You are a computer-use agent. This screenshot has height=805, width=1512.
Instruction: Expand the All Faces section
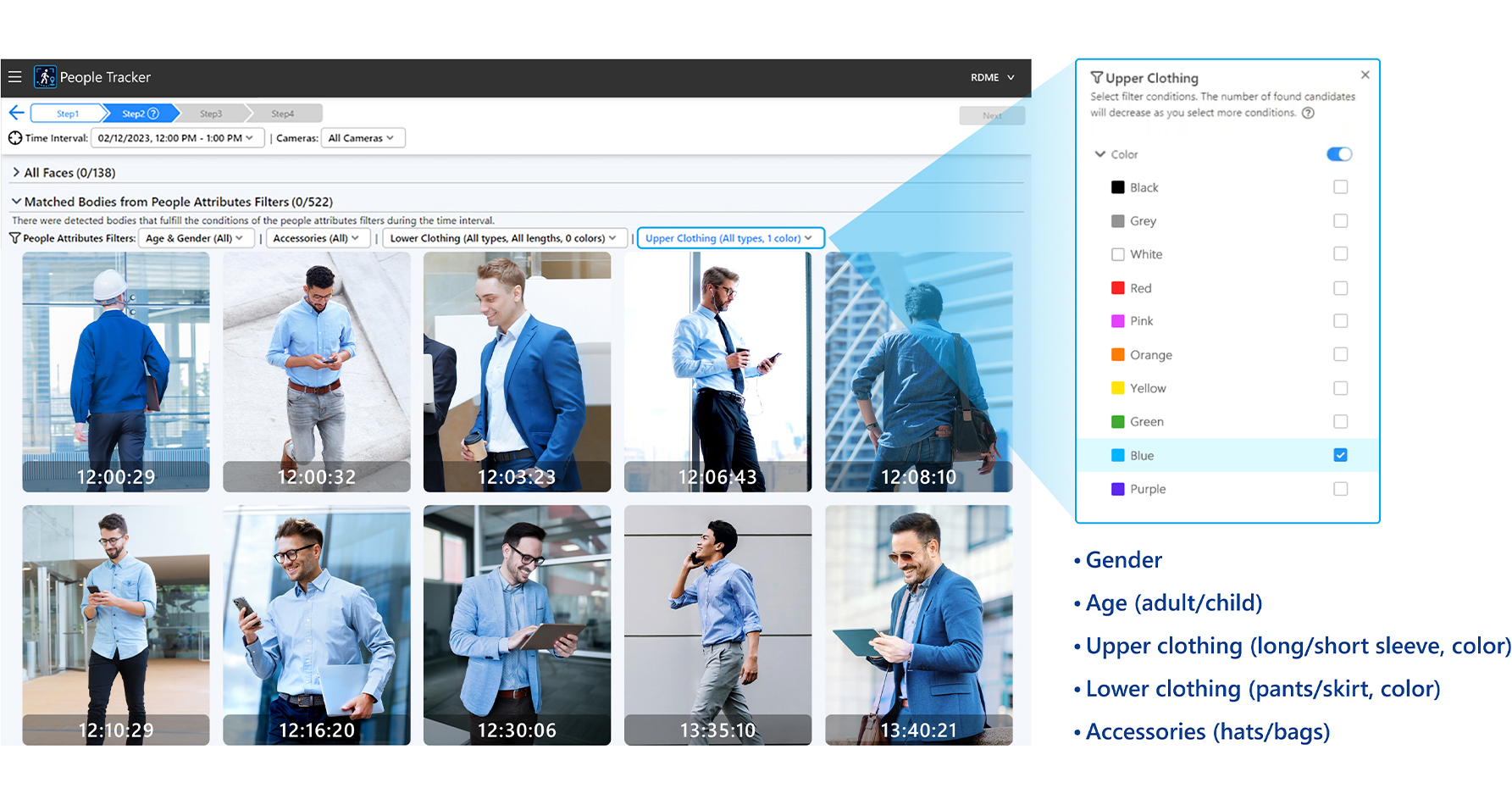(x=16, y=173)
